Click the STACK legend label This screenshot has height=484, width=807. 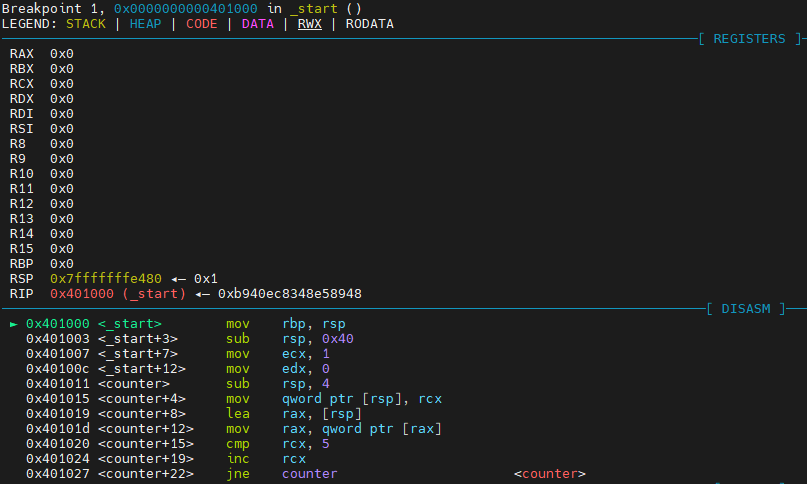point(85,24)
